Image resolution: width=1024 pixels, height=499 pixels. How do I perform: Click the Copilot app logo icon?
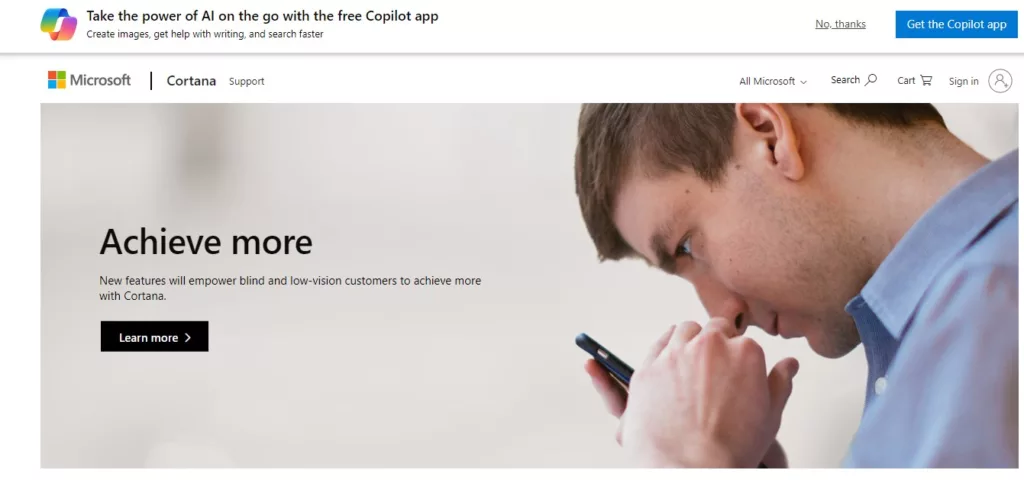(59, 24)
